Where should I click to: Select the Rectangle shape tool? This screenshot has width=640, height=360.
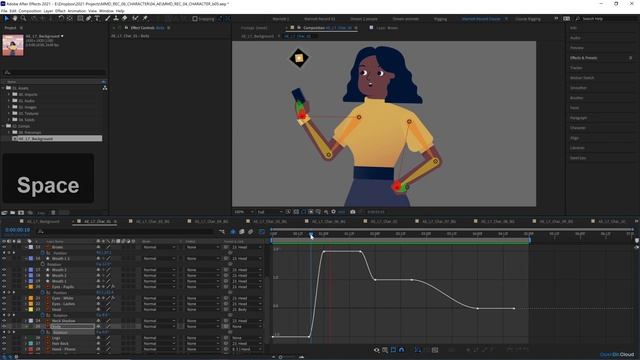[x=80, y=18]
